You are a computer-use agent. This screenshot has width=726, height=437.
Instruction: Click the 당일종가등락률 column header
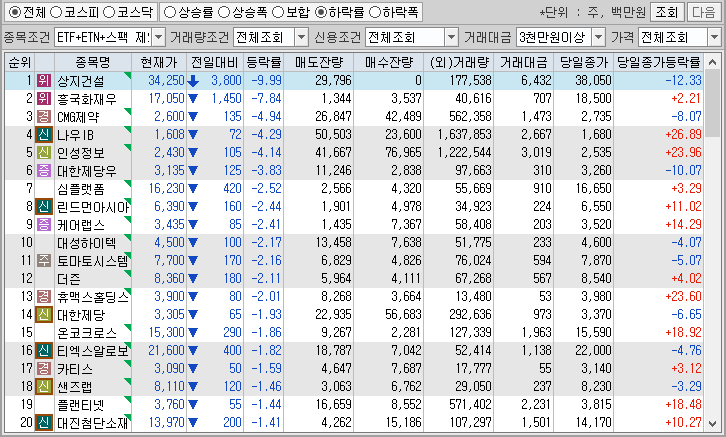tap(658, 62)
